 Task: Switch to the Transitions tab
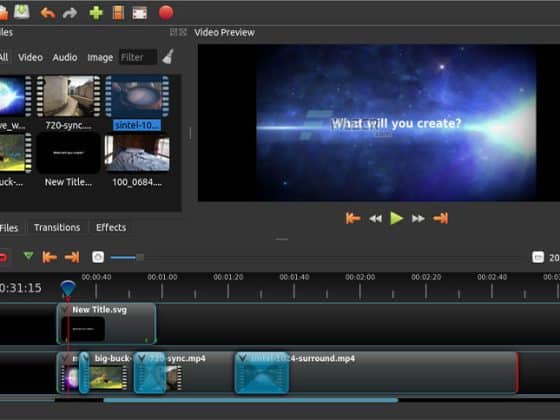point(57,228)
